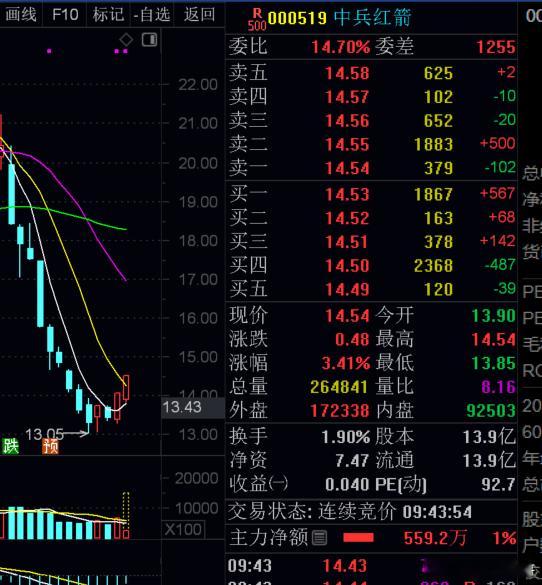Click the latest red candlestick on chart

(x=126, y=388)
